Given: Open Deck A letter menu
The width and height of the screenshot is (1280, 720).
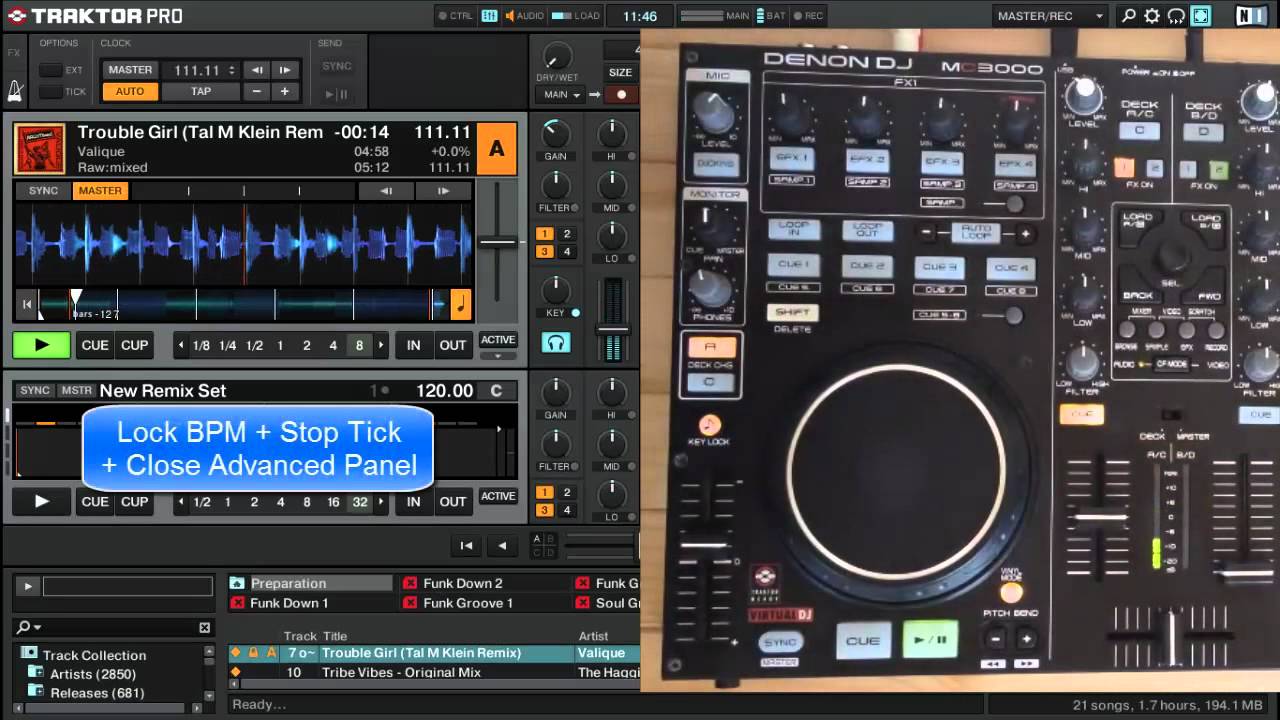Looking at the screenshot, I should (496, 148).
